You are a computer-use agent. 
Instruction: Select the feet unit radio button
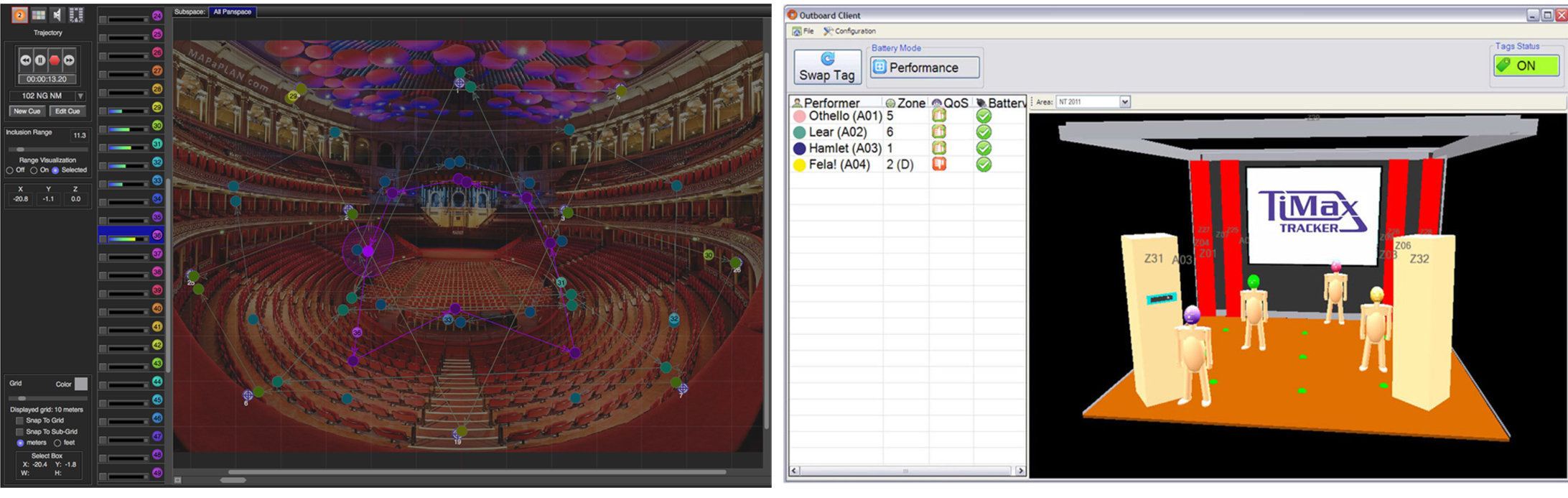[x=57, y=443]
